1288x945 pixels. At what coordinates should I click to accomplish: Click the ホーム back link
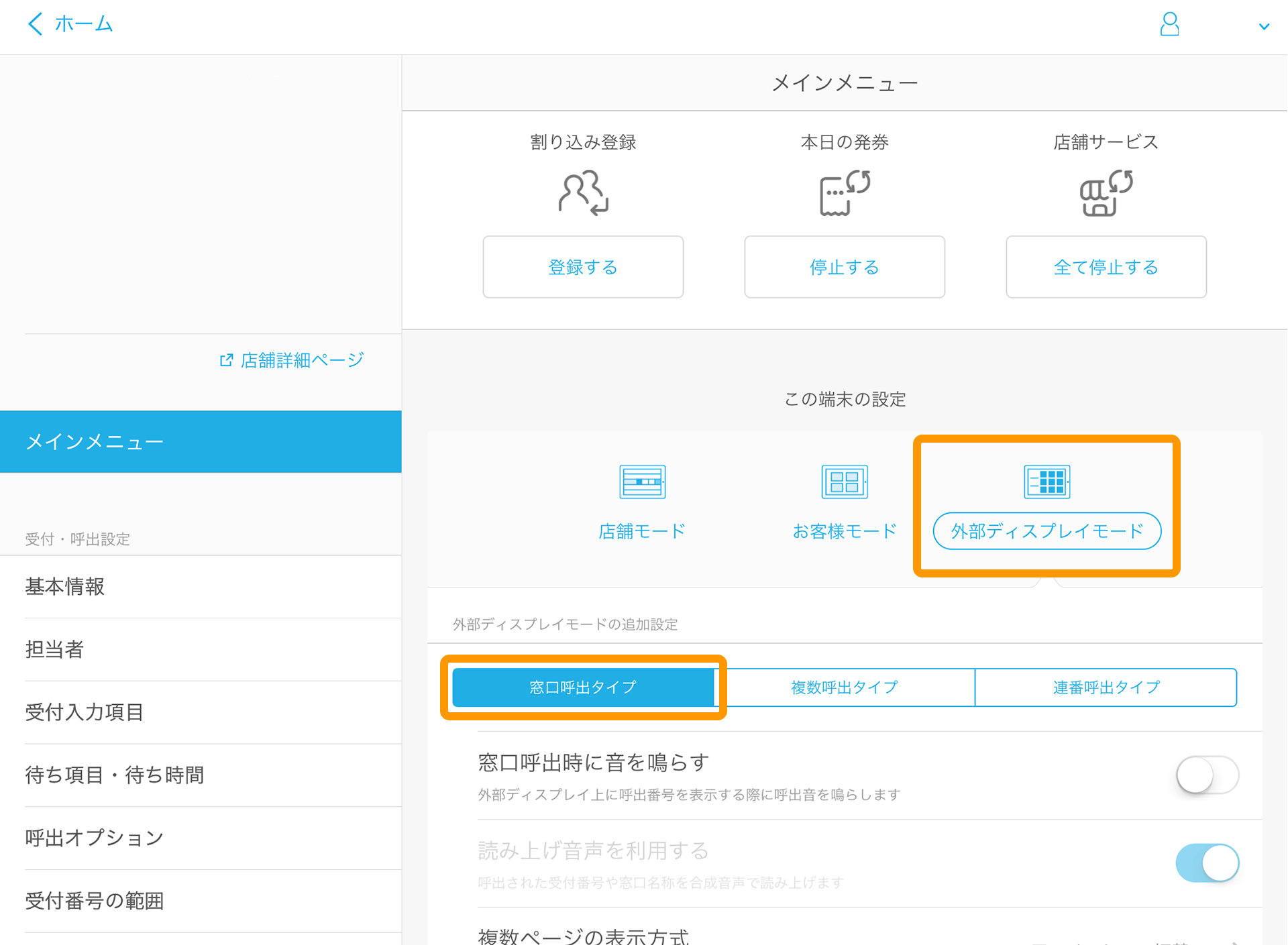click(x=83, y=24)
